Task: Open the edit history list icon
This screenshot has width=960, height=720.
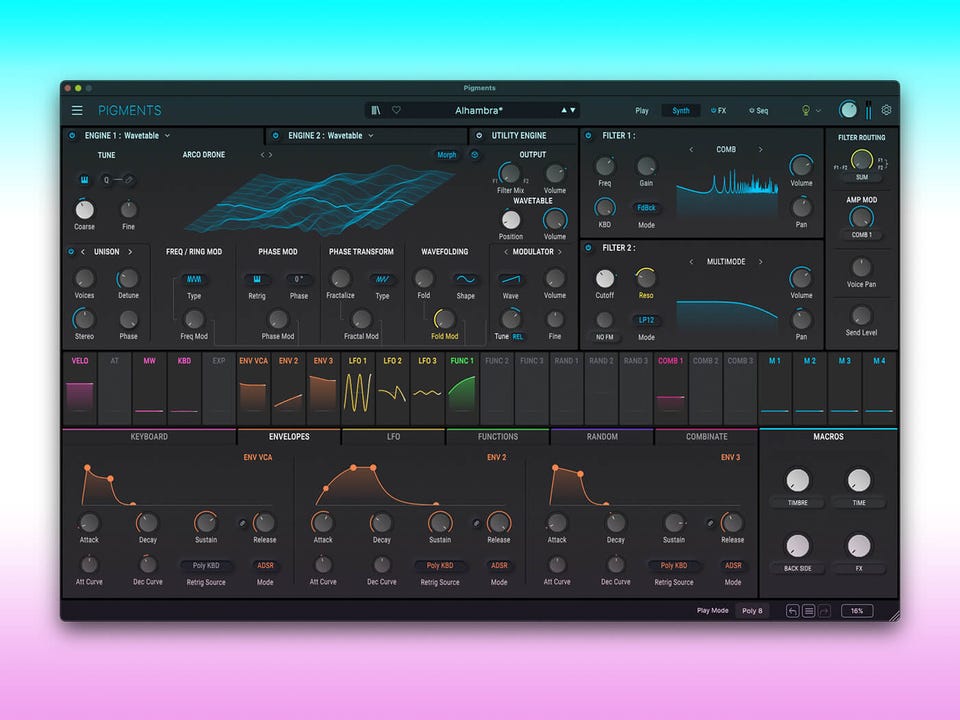Action: coord(808,611)
